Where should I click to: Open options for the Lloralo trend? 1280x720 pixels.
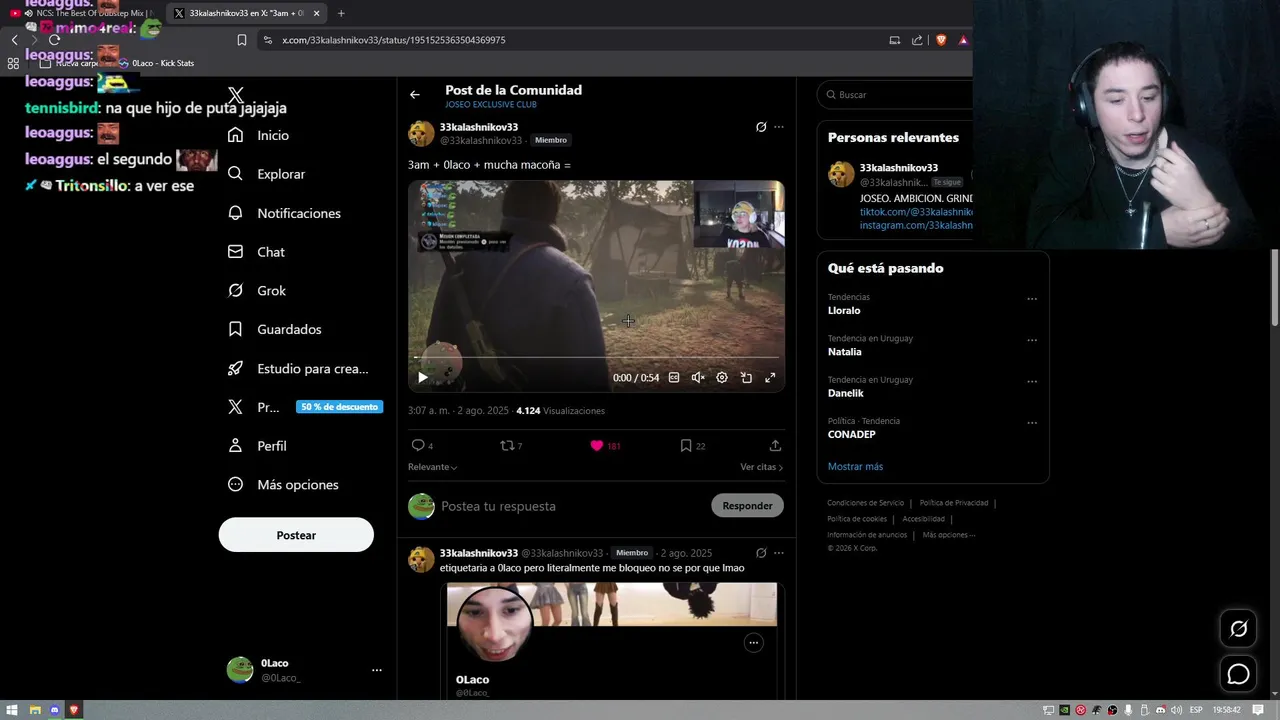click(x=1032, y=299)
